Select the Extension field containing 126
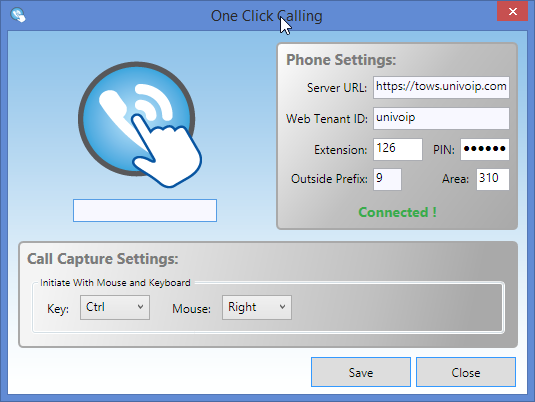The image size is (535, 402). pyautogui.click(x=398, y=149)
